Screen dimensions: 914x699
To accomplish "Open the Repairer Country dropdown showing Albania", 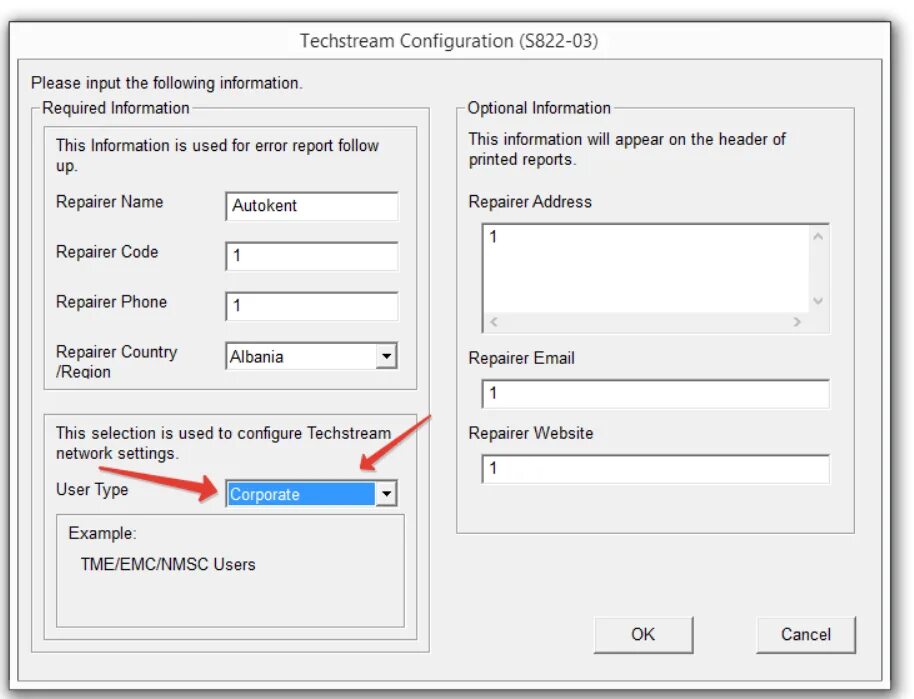I will [x=311, y=356].
